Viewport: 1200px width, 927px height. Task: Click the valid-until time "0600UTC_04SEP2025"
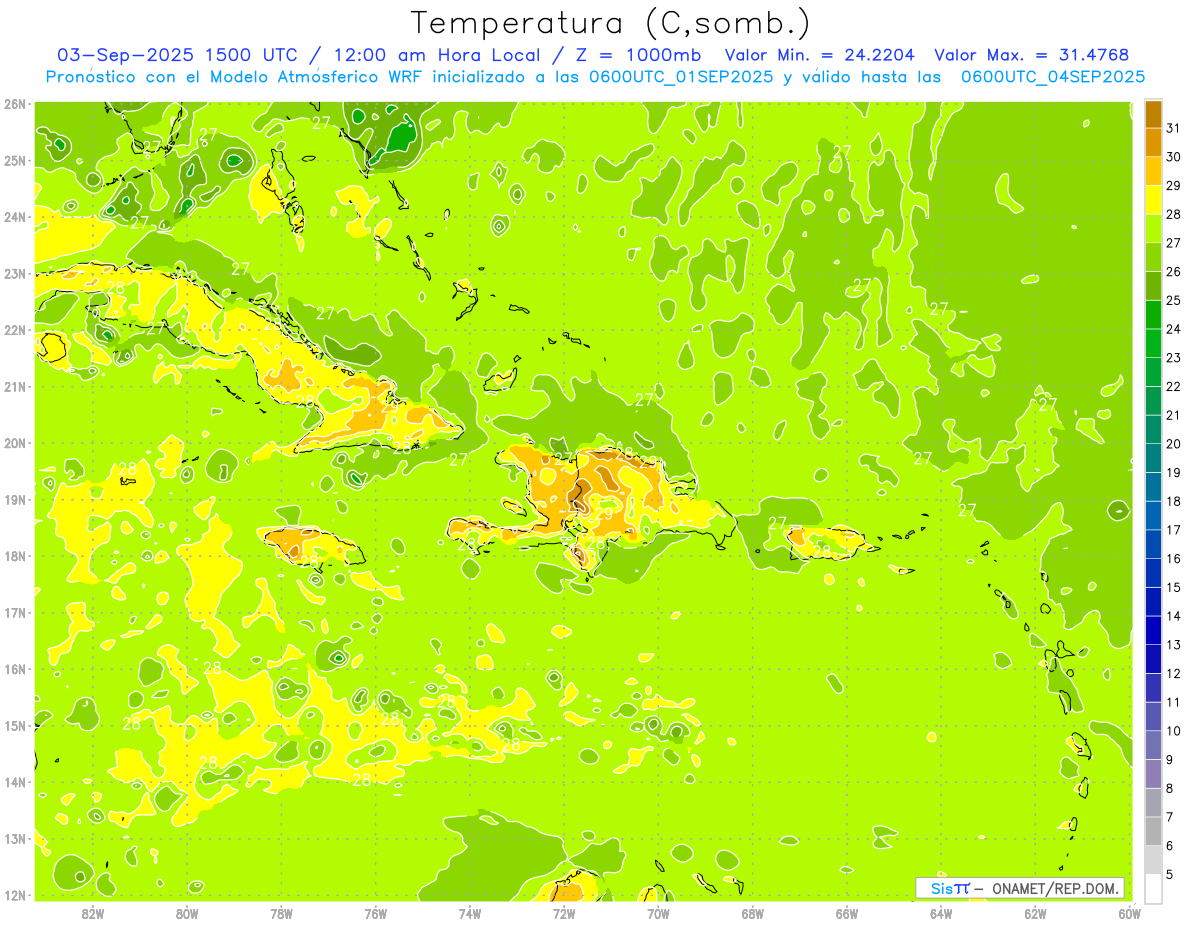1053,76
